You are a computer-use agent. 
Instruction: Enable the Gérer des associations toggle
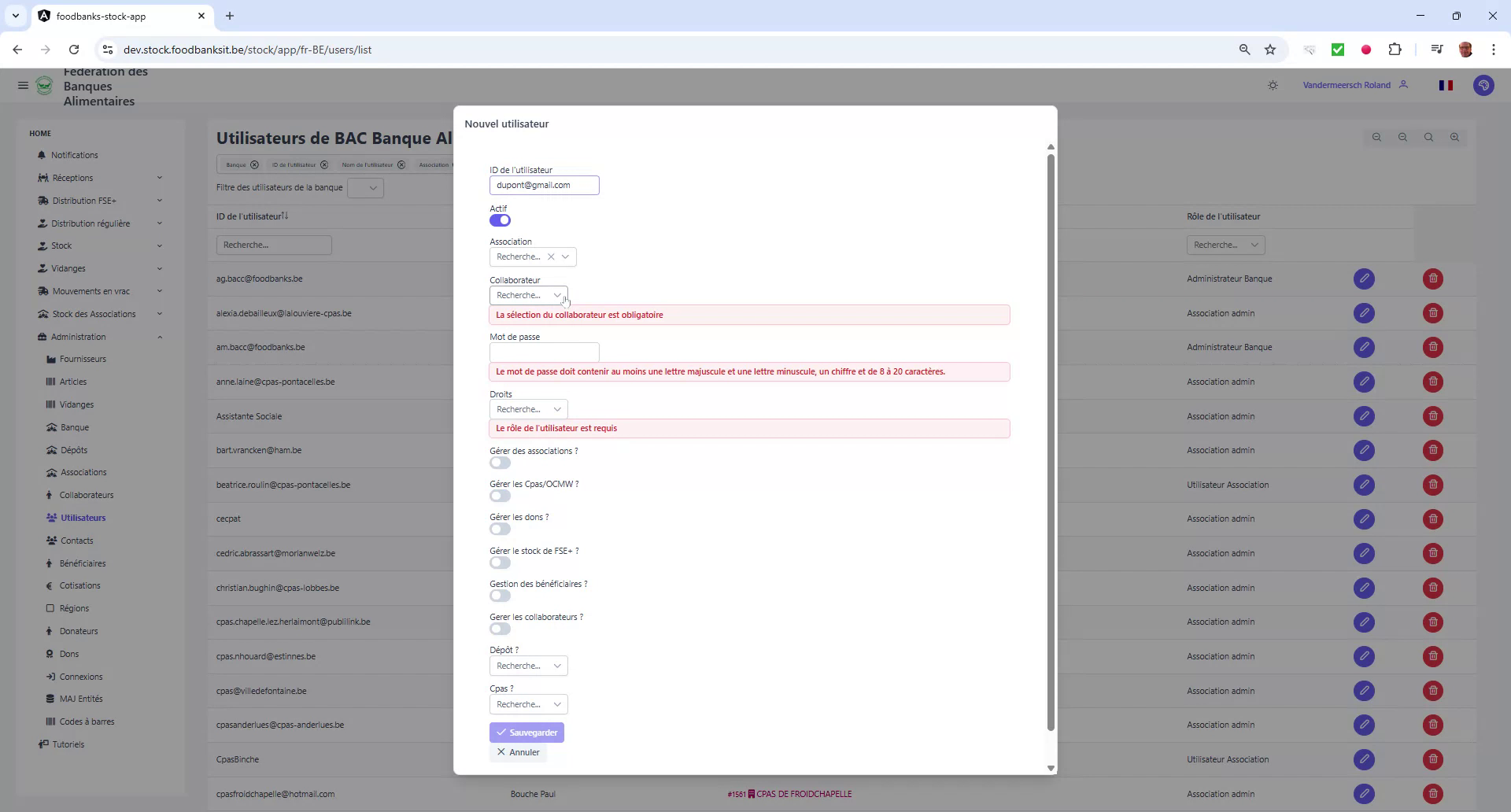500,463
